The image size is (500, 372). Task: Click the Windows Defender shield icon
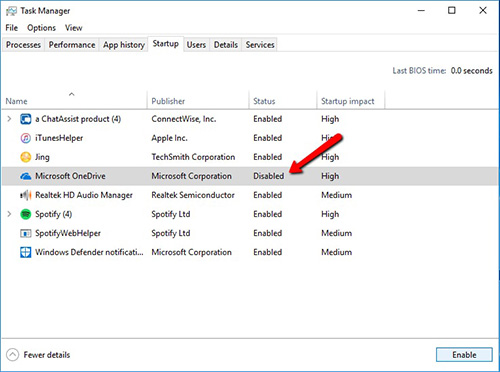click(26, 252)
